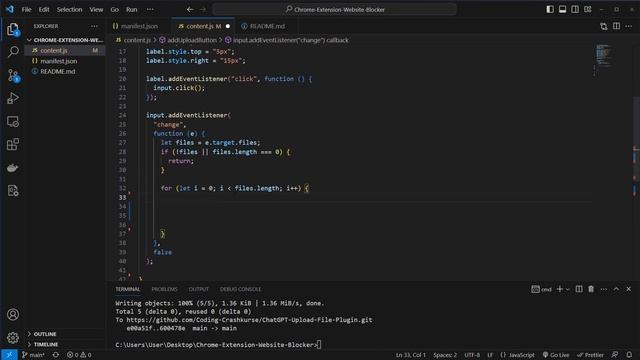Maximize the panel with the chevron
The image size is (640, 360).
pyautogui.click(x=616, y=289)
